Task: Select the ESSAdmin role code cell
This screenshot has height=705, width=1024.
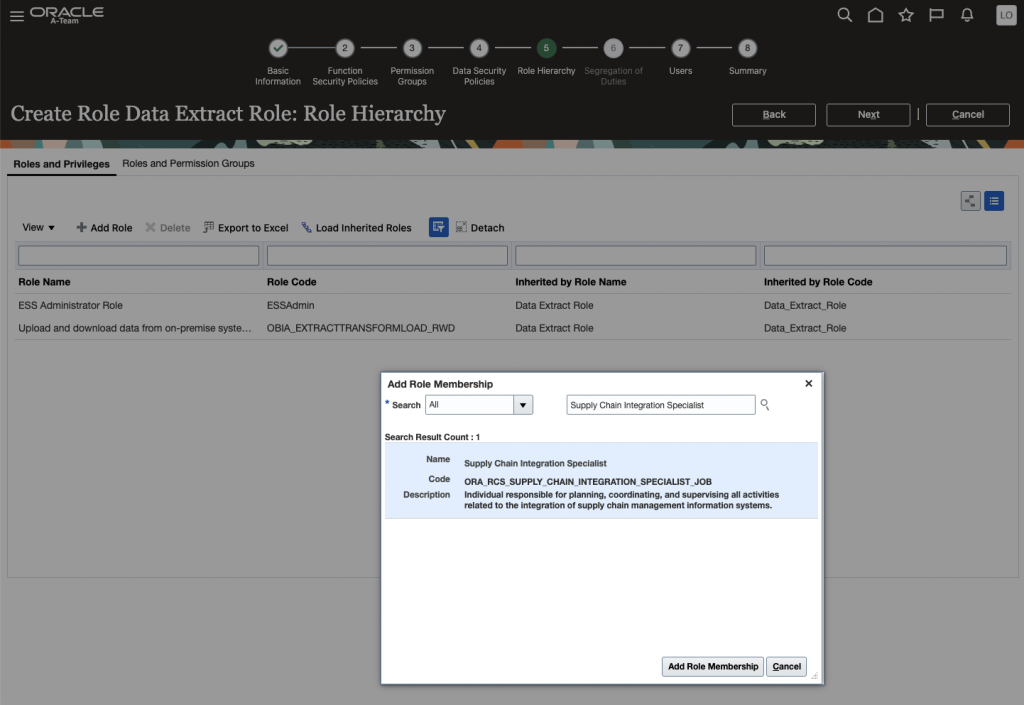Action: [291, 306]
